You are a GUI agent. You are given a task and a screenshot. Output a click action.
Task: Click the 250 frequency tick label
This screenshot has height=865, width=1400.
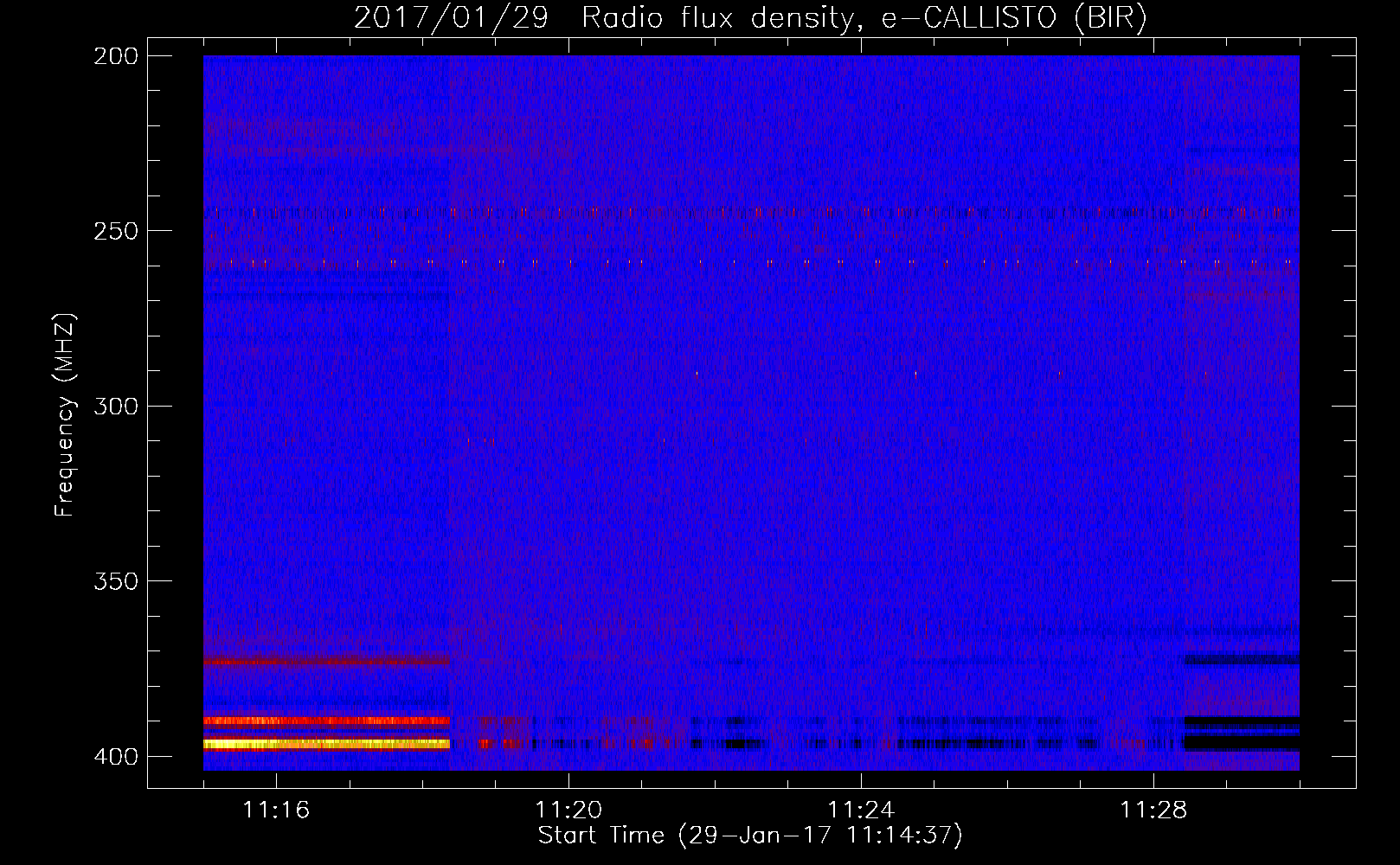[x=116, y=231]
